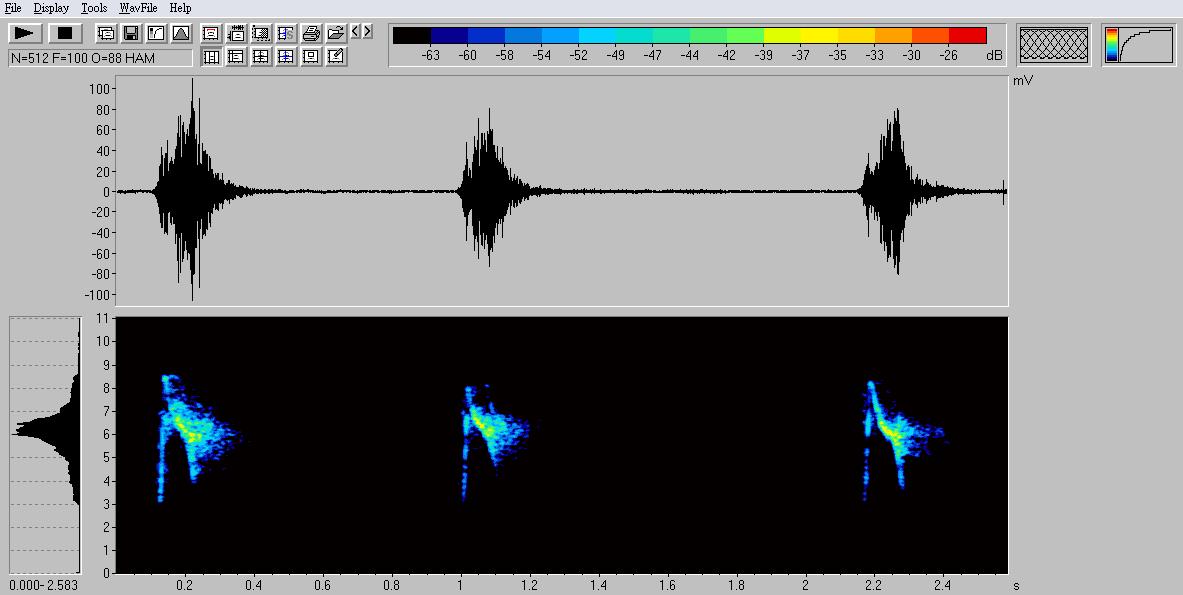Click the open folder icon
This screenshot has height=595, width=1183.
point(336,33)
